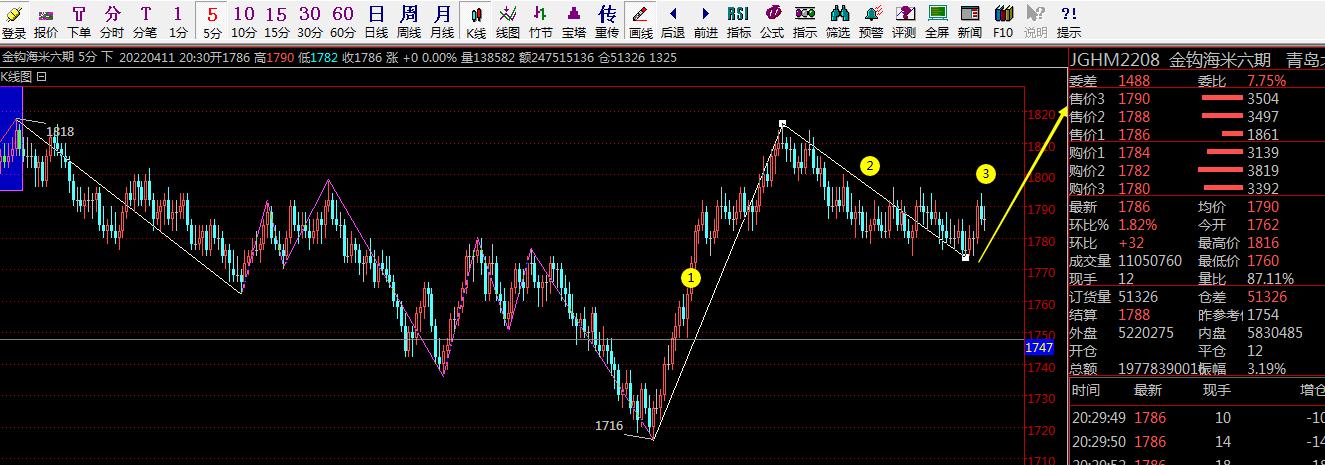
Task: Select the 周线 weekly period
Action: point(409,20)
